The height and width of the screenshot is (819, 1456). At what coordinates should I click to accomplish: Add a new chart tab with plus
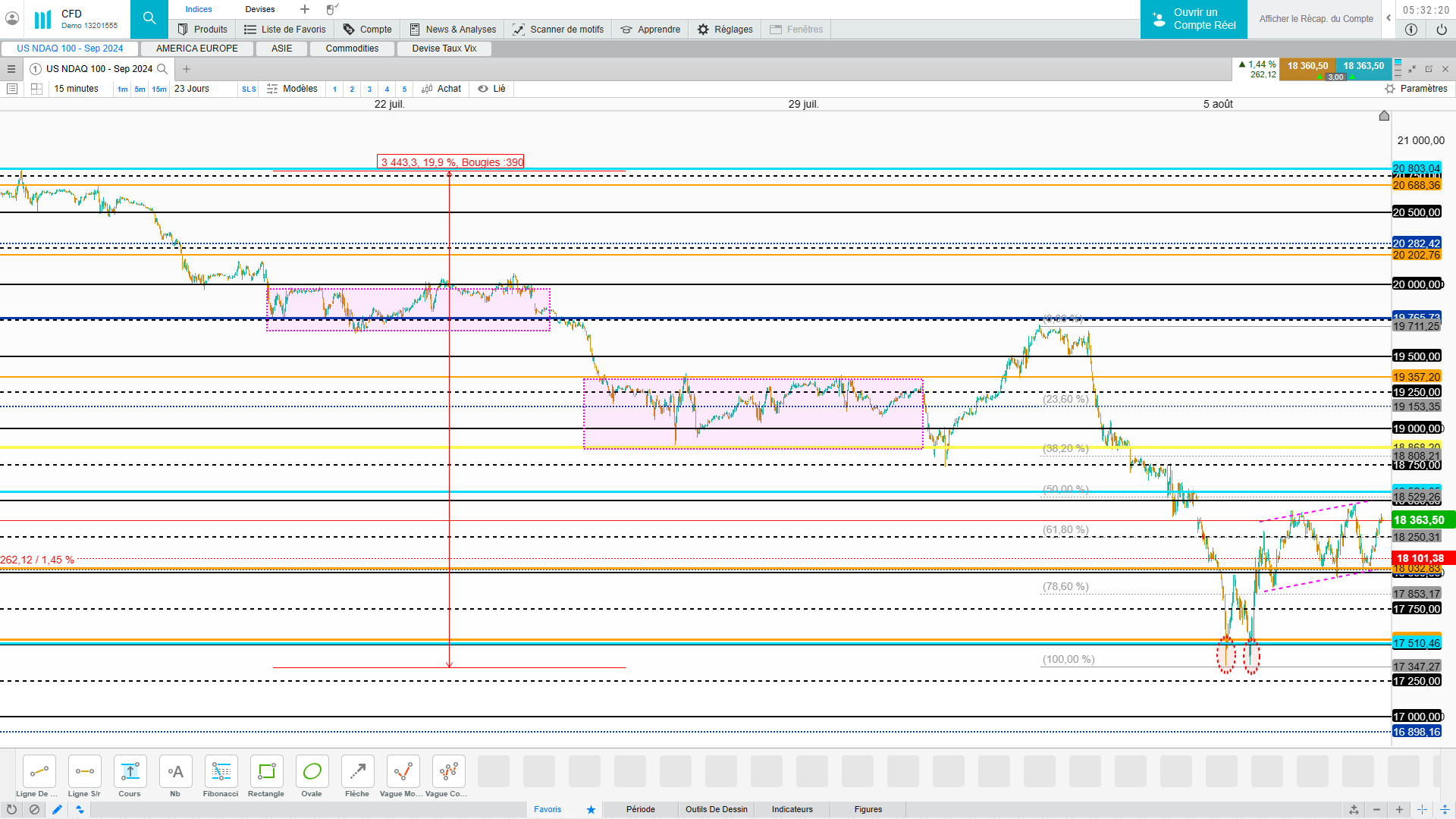coord(187,69)
